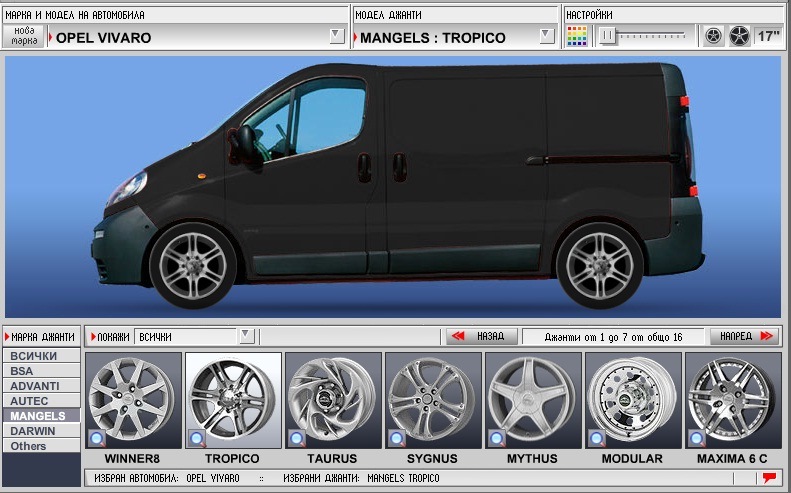Select the AUTEC wheel brand

(x=41, y=401)
